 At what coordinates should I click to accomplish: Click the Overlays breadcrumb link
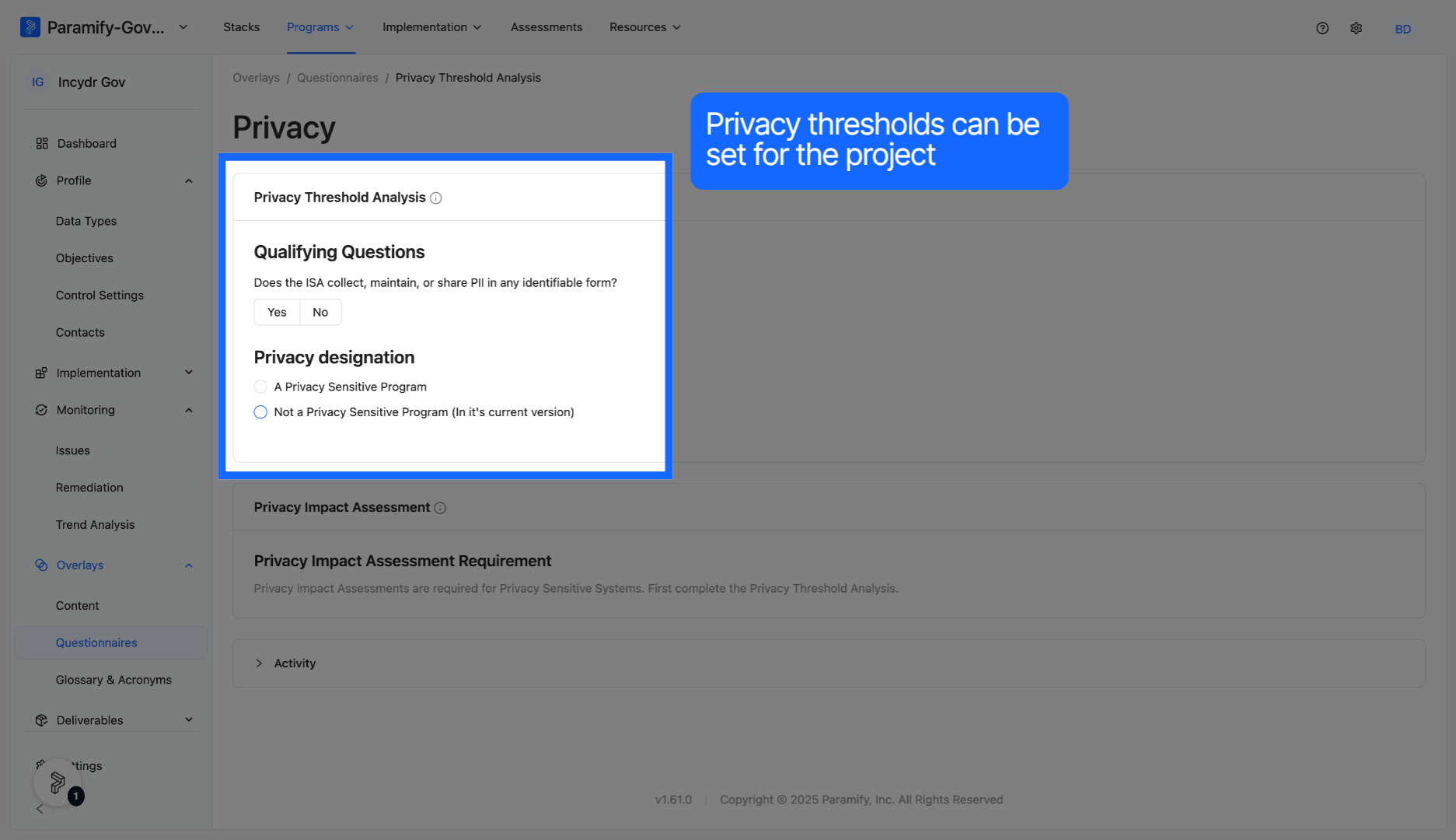pos(256,78)
